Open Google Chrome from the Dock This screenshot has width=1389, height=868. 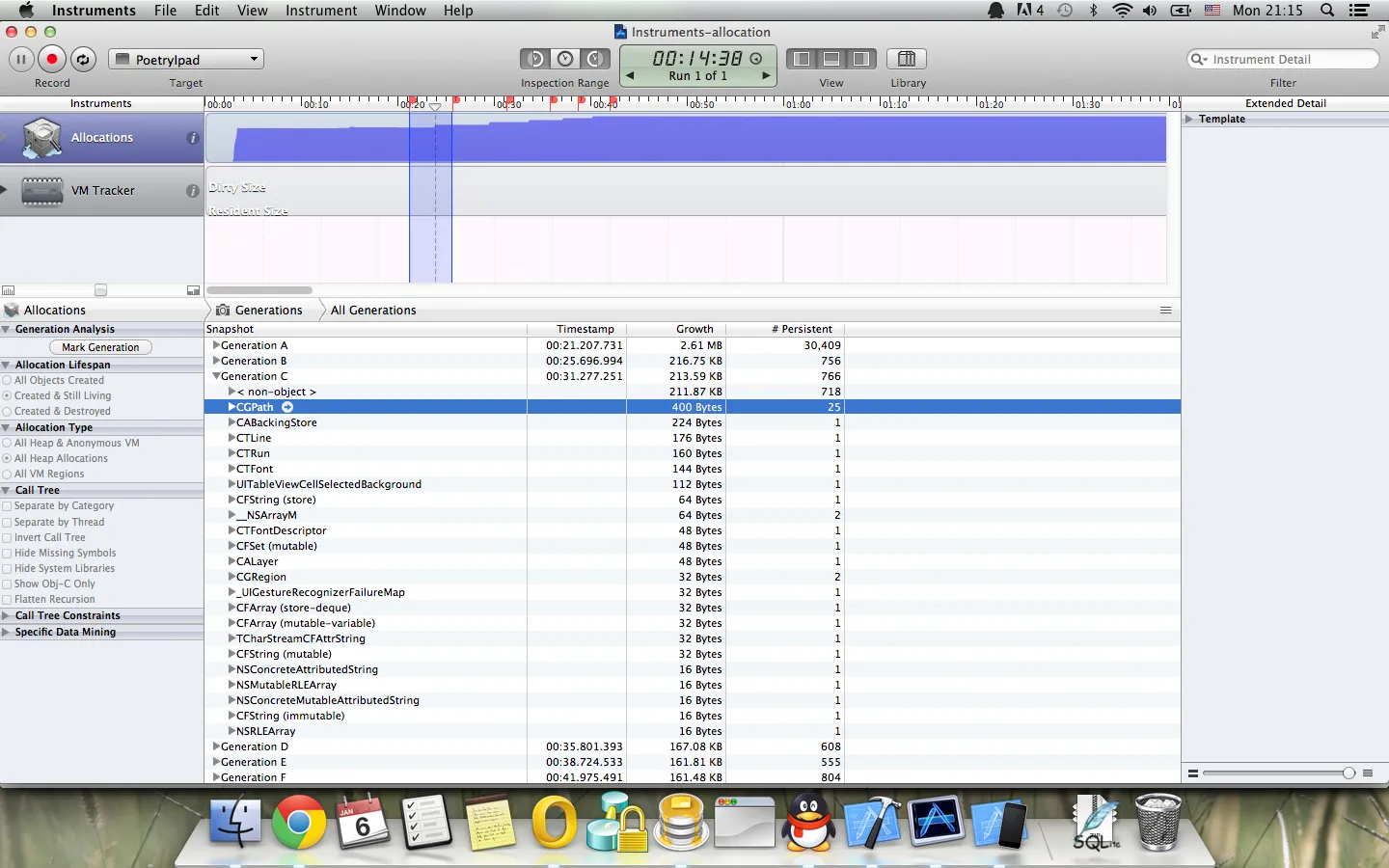(299, 823)
